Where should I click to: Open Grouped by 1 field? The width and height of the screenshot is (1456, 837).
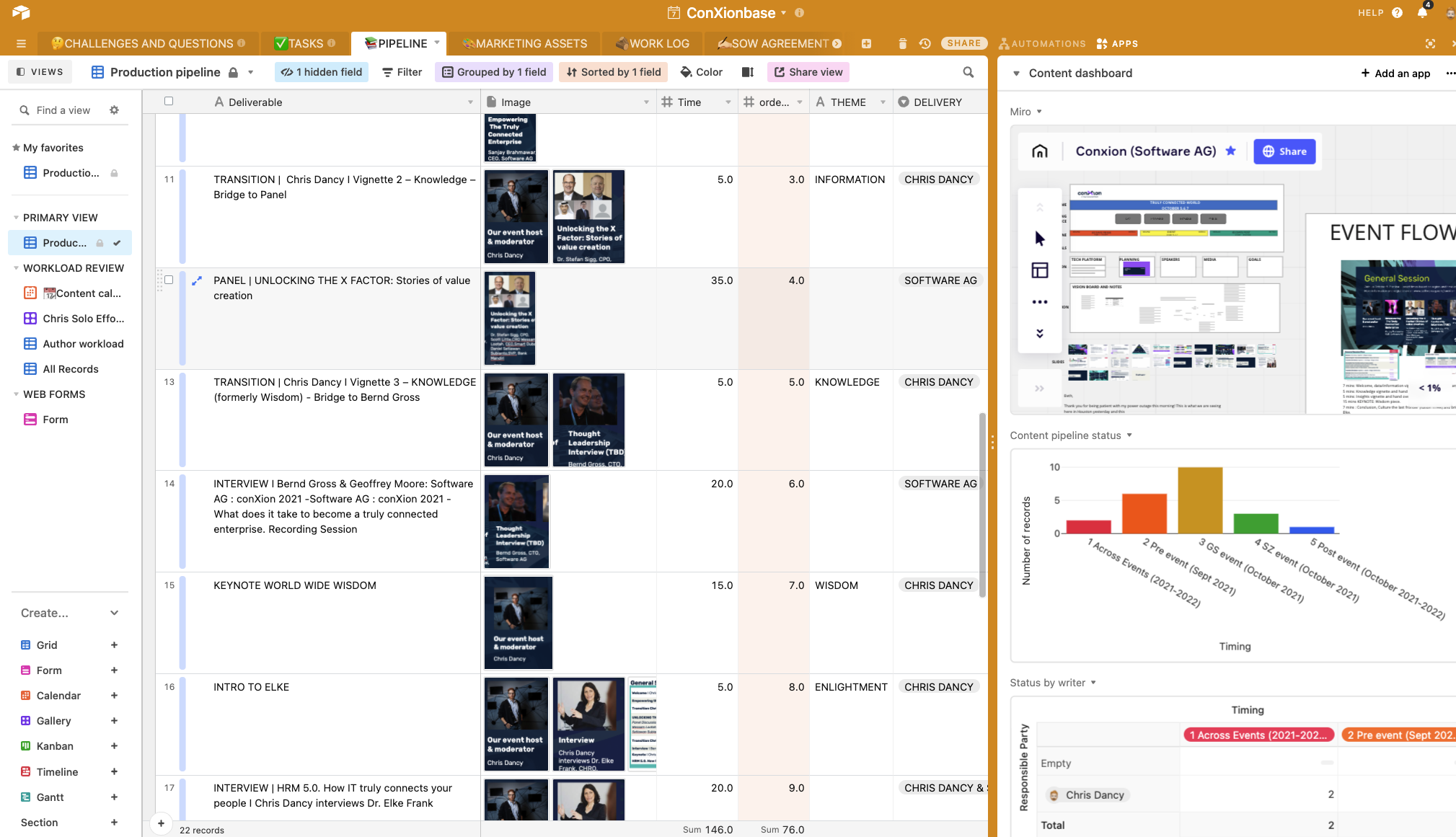pos(494,72)
